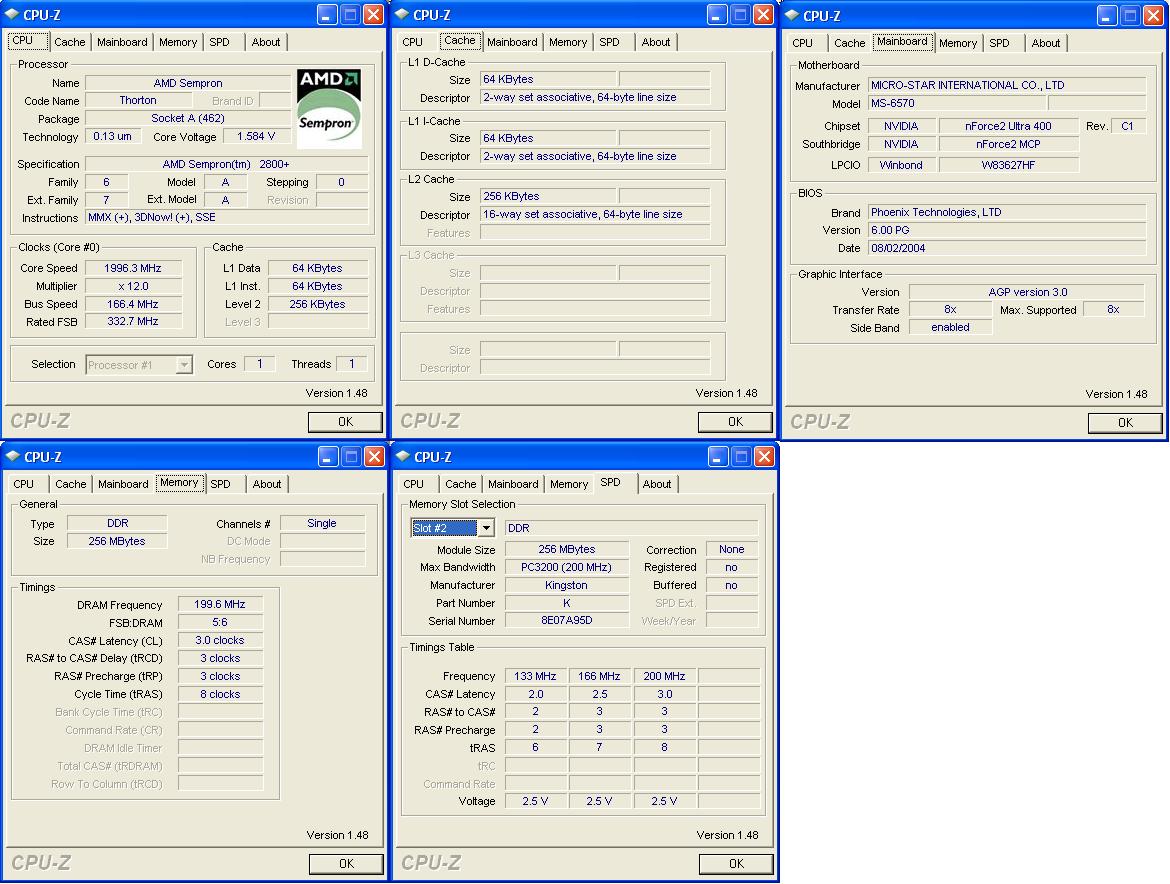The image size is (1170, 884).
Task: Click OK in the SPD tab window
Action: (736, 864)
